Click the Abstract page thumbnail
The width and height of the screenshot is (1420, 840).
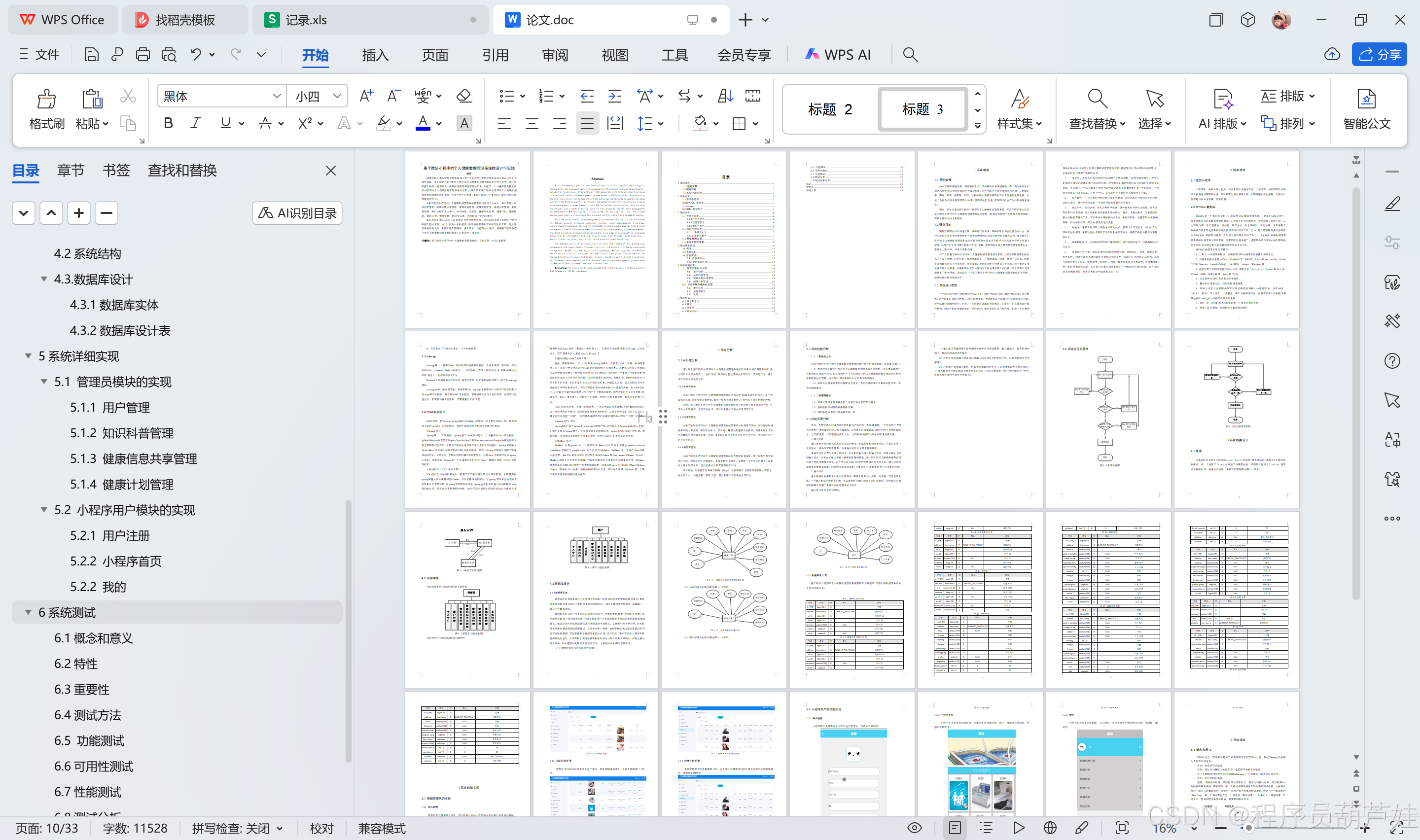596,239
